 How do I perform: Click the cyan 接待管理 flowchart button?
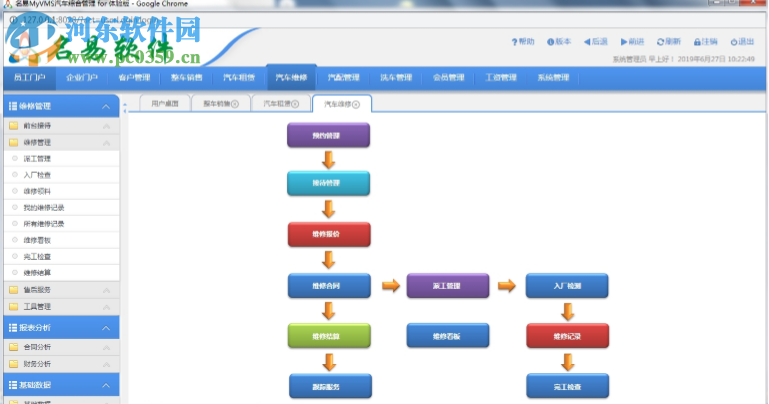[328, 183]
